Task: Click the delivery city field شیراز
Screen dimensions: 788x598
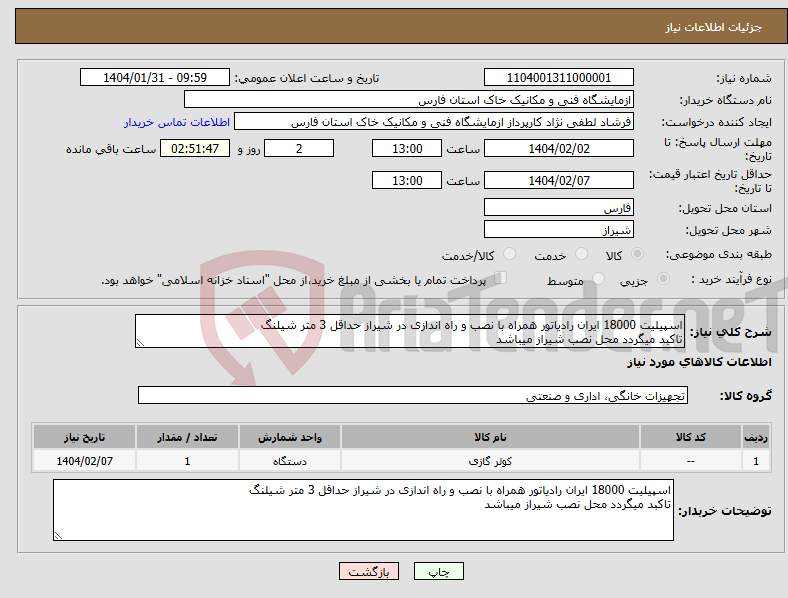Action: [558, 229]
